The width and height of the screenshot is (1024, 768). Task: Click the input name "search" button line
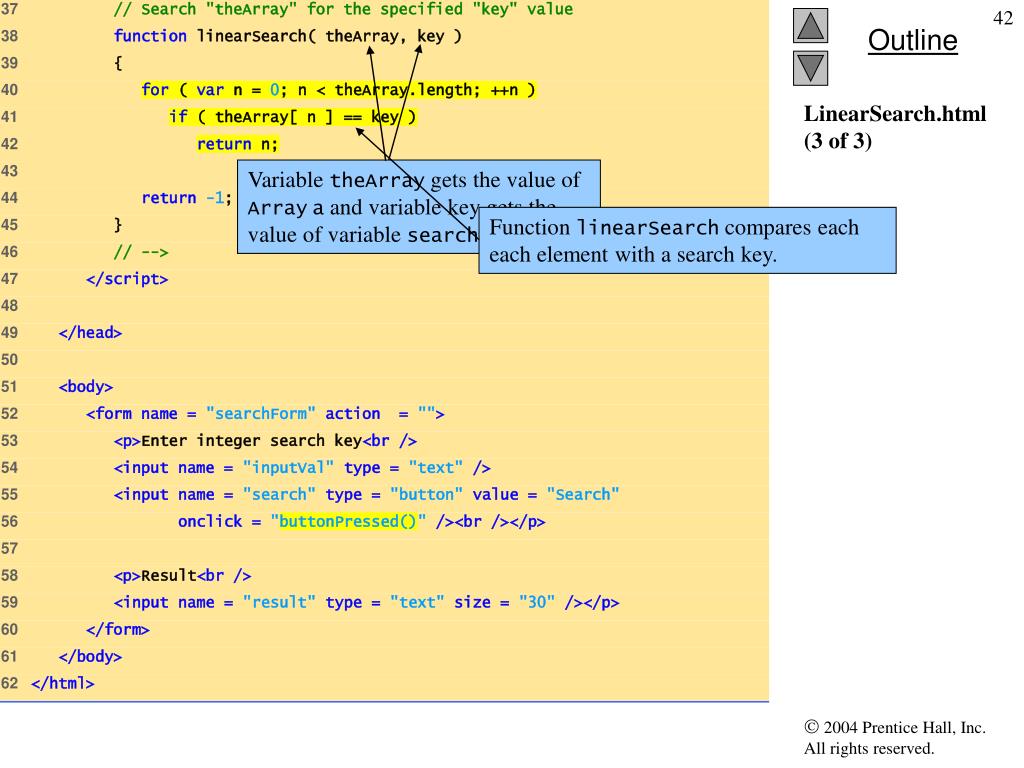[366, 494]
